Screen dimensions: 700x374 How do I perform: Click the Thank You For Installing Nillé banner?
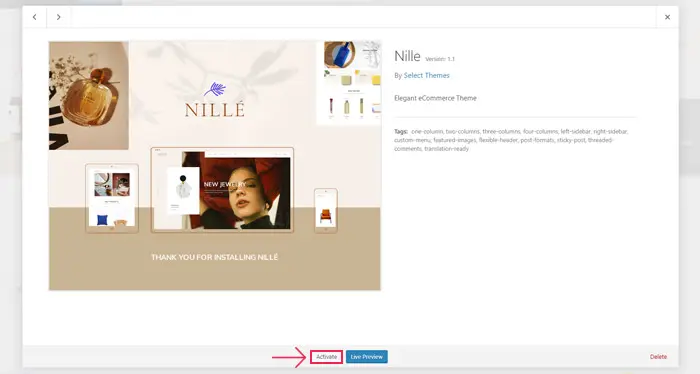coord(214,257)
